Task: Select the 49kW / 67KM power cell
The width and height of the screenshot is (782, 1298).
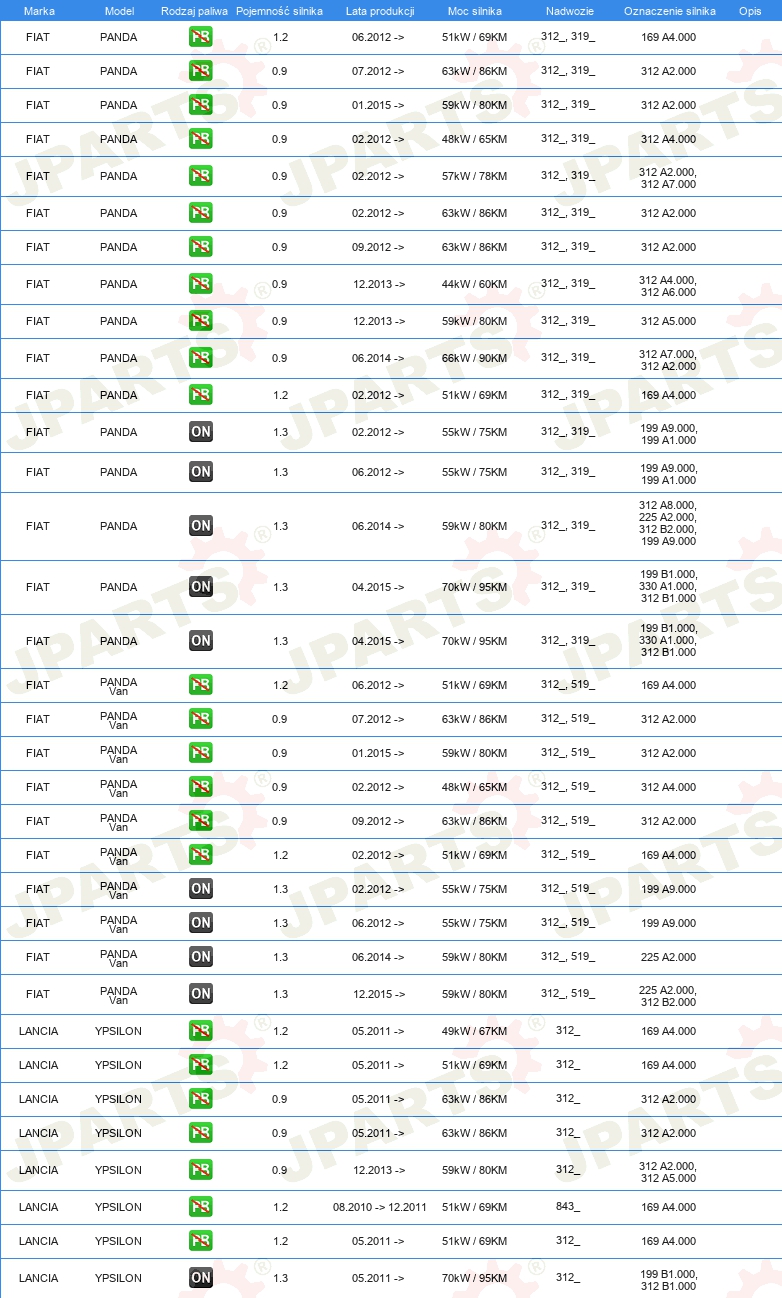Action: coord(475,1032)
